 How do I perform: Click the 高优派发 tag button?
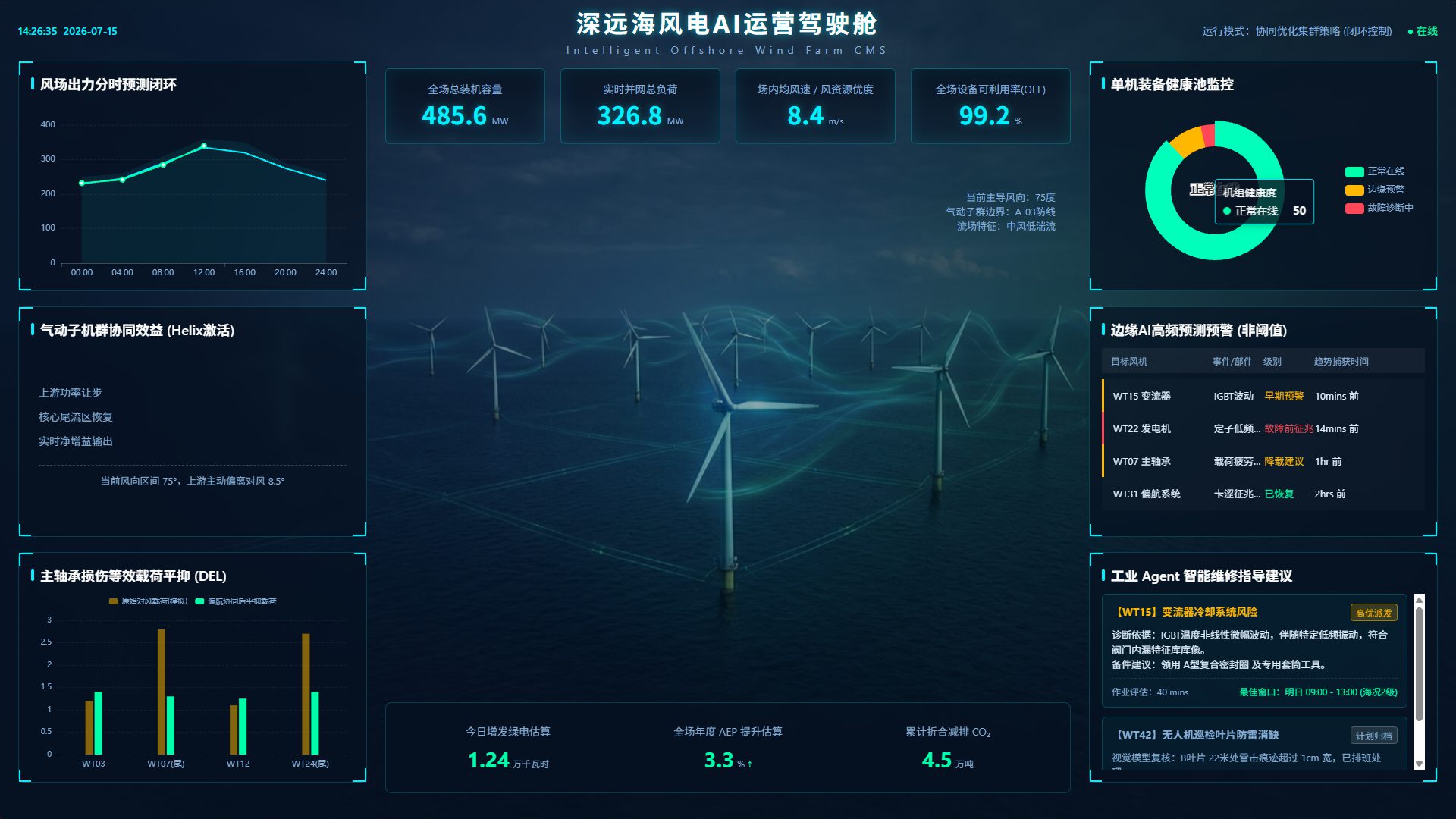pos(1373,613)
